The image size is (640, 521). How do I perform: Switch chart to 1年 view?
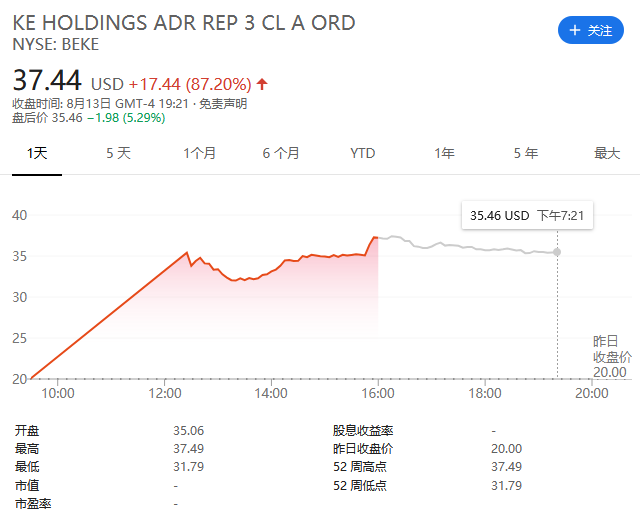coord(444,153)
